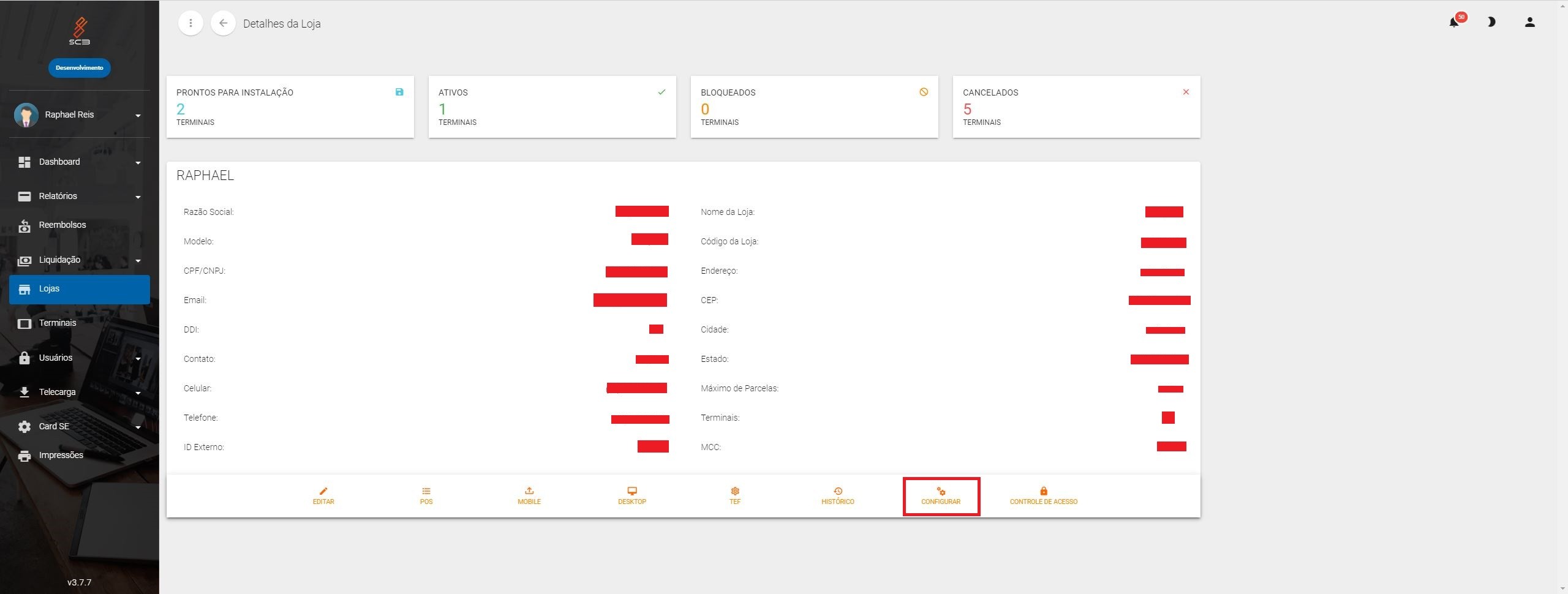Select Terminais in the sidebar
The width and height of the screenshot is (1568, 594).
click(58, 323)
